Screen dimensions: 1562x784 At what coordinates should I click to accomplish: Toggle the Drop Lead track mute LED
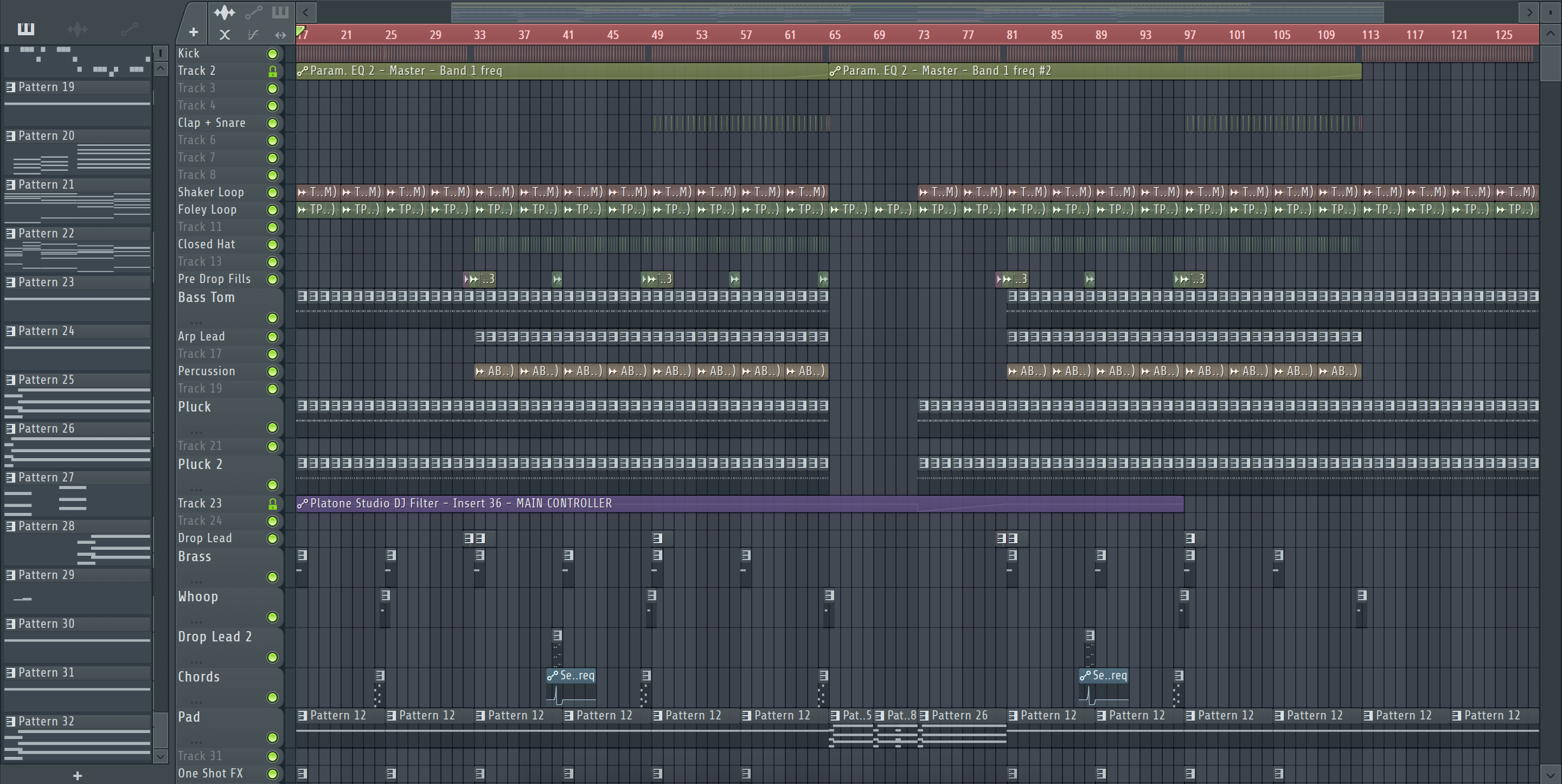[x=273, y=538]
